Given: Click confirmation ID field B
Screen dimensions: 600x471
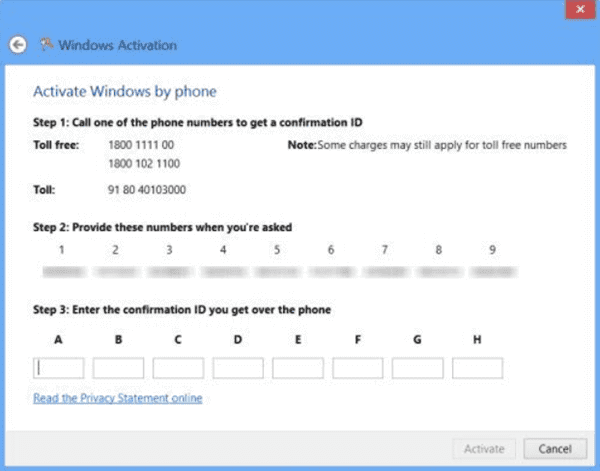Looking at the screenshot, I should tap(118, 368).
